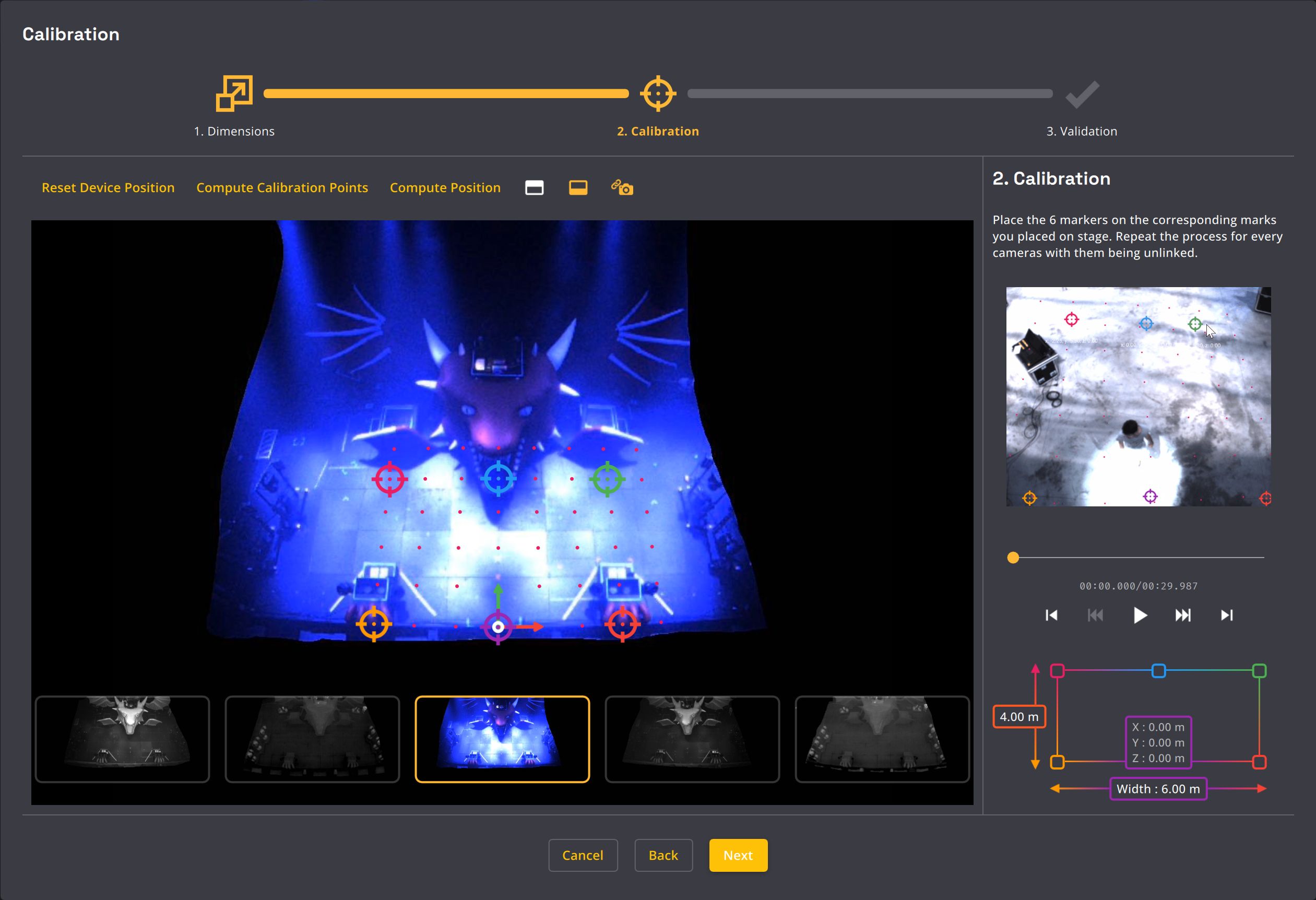Click the green crosshair marker on stage view
The height and width of the screenshot is (900, 1316).
point(607,479)
